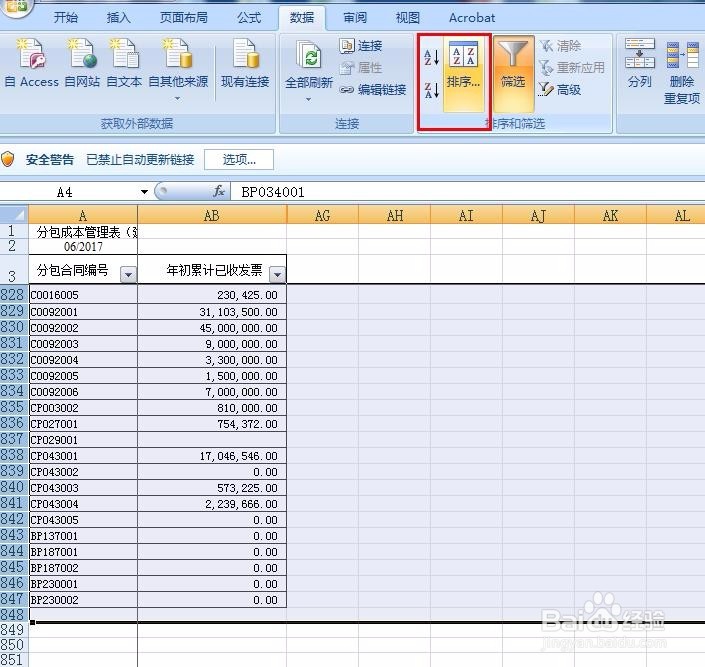The width and height of the screenshot is (705, 667).
Task: Select row 837 header
Action: 13,439
